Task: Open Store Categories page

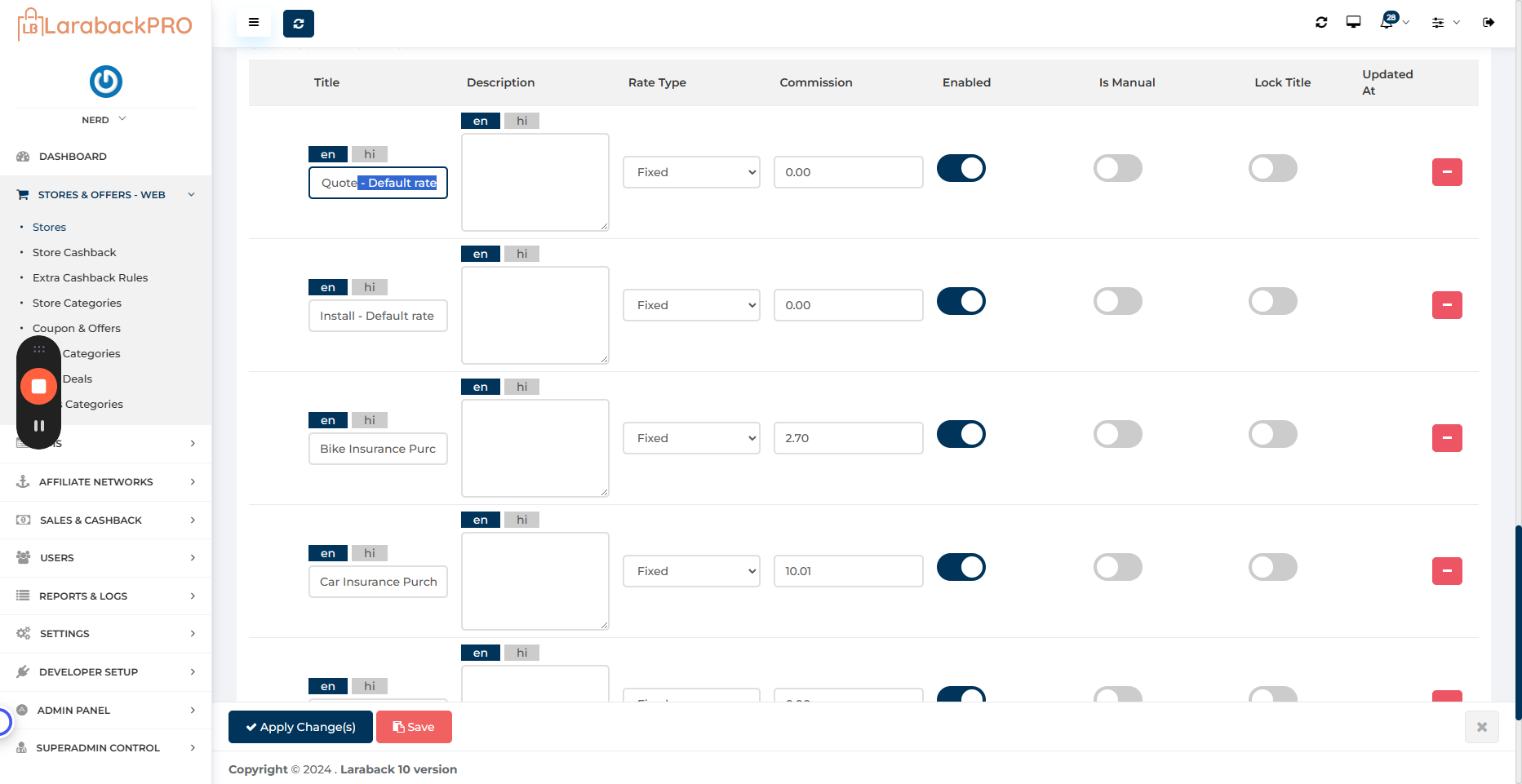Action: (x=77, y=303)
